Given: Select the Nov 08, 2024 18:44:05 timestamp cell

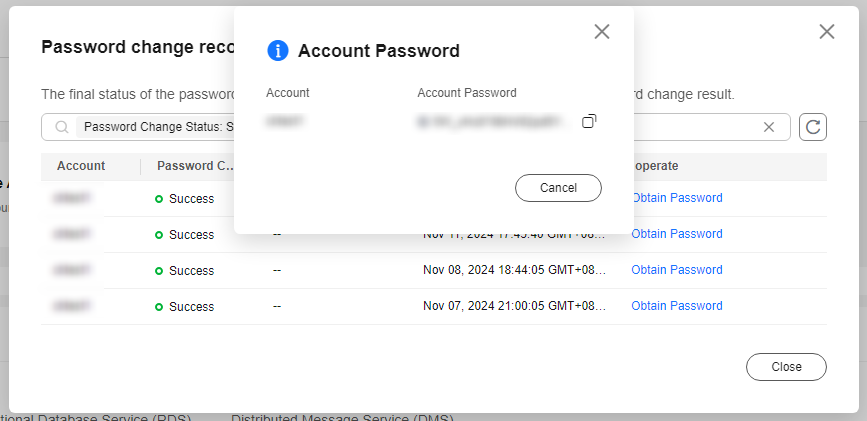Looking at the screenshot, I should [x=515, y=270].
